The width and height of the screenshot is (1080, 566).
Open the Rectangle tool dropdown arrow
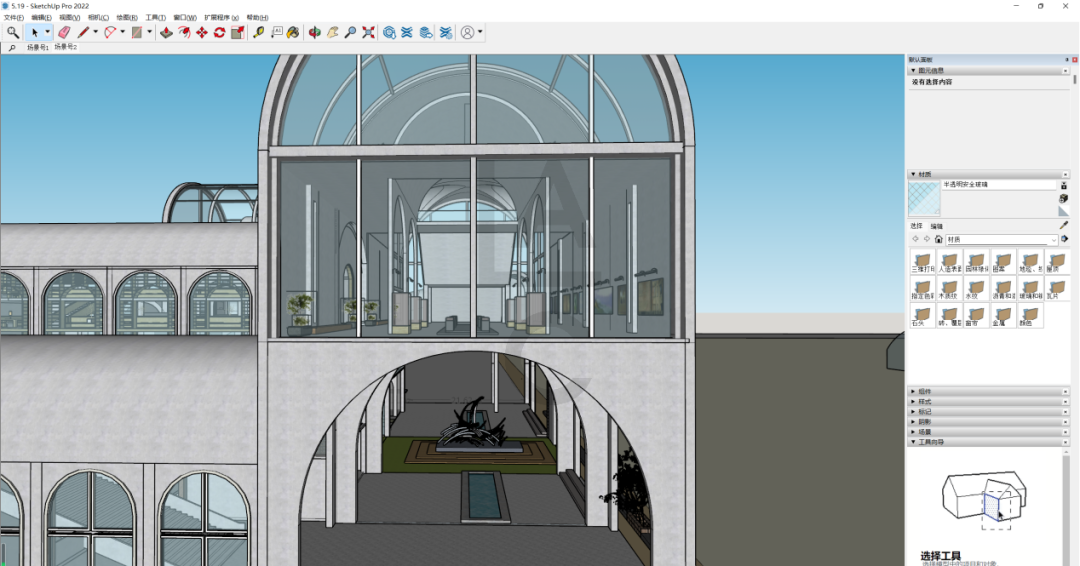[149, 32]
